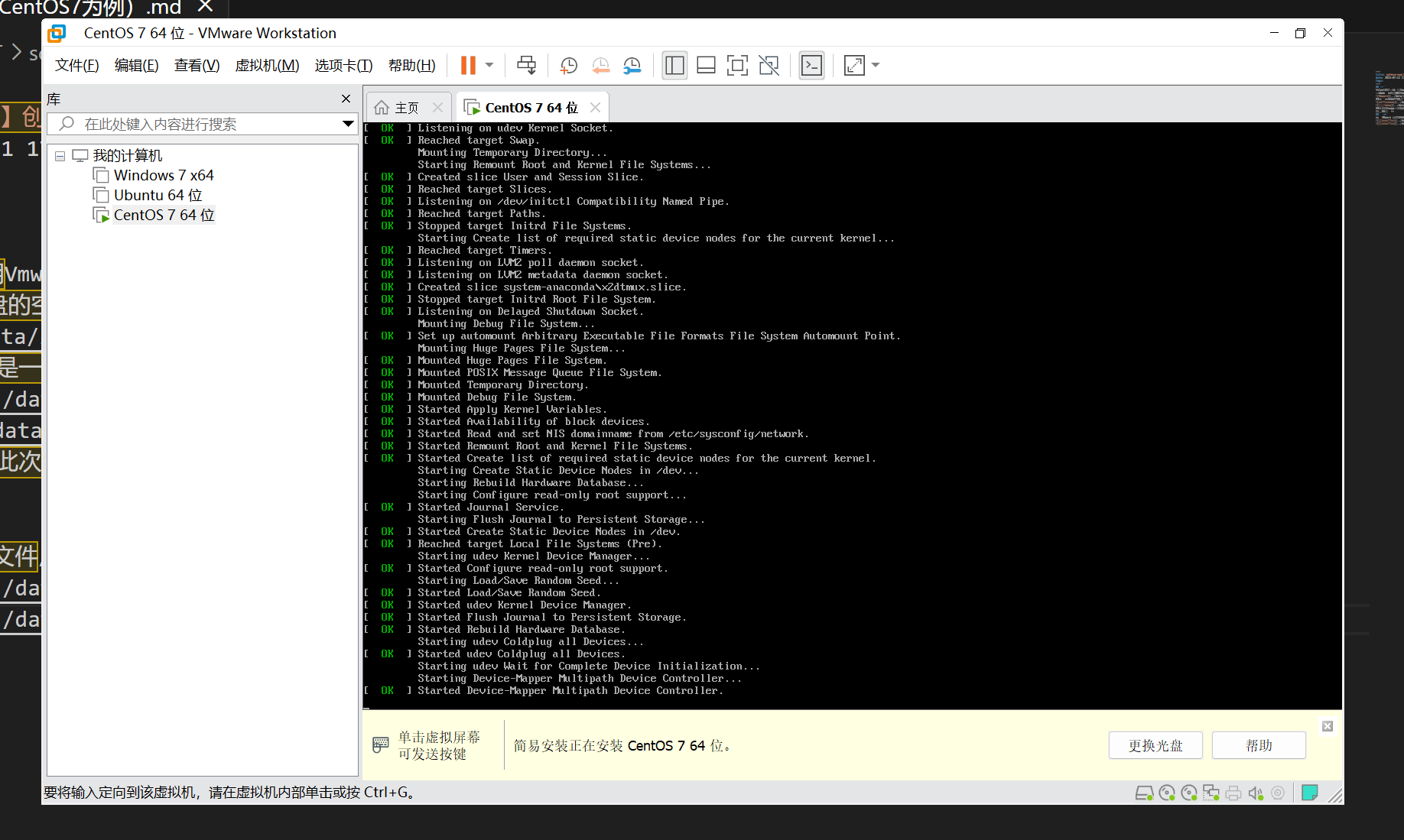Click the printer status icon
The width and height of the screenshot is (1404, 840).
click(1233, 793)
